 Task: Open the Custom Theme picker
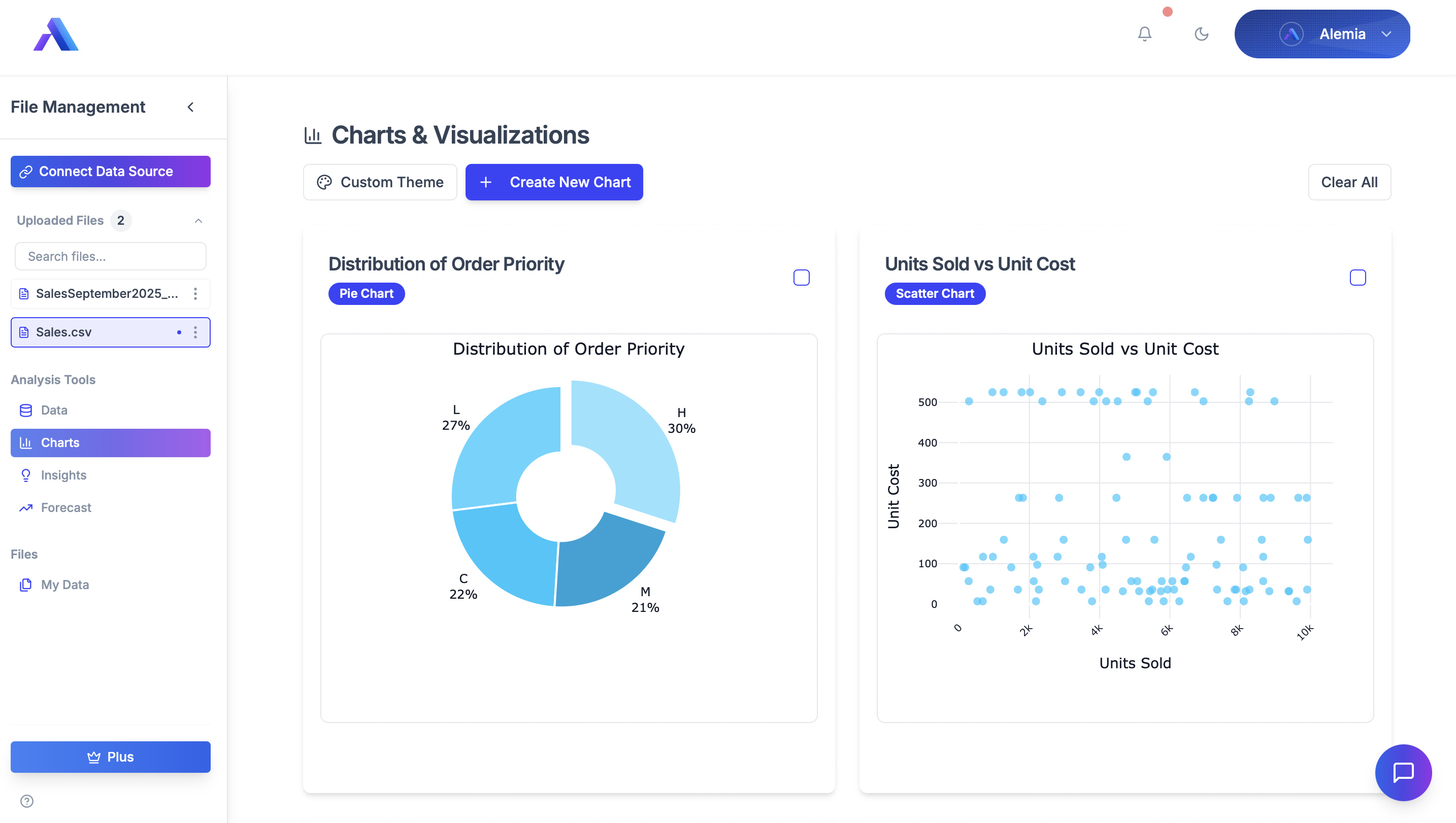coord(379,182)
